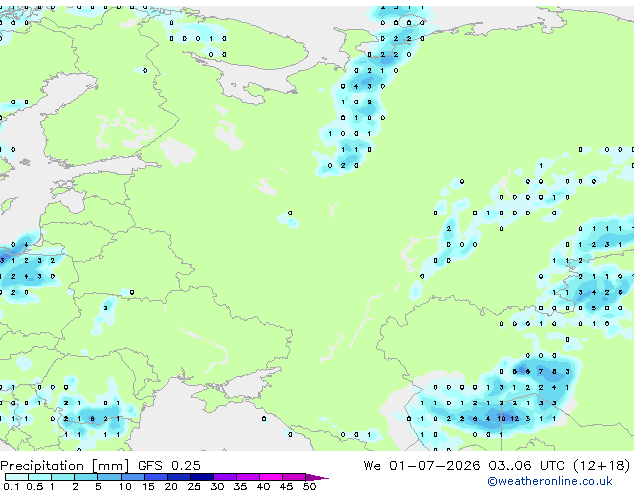Click the legend label "35"
Image resolution: width=634 pixels, height=490 pixels.
click(240, 486)
